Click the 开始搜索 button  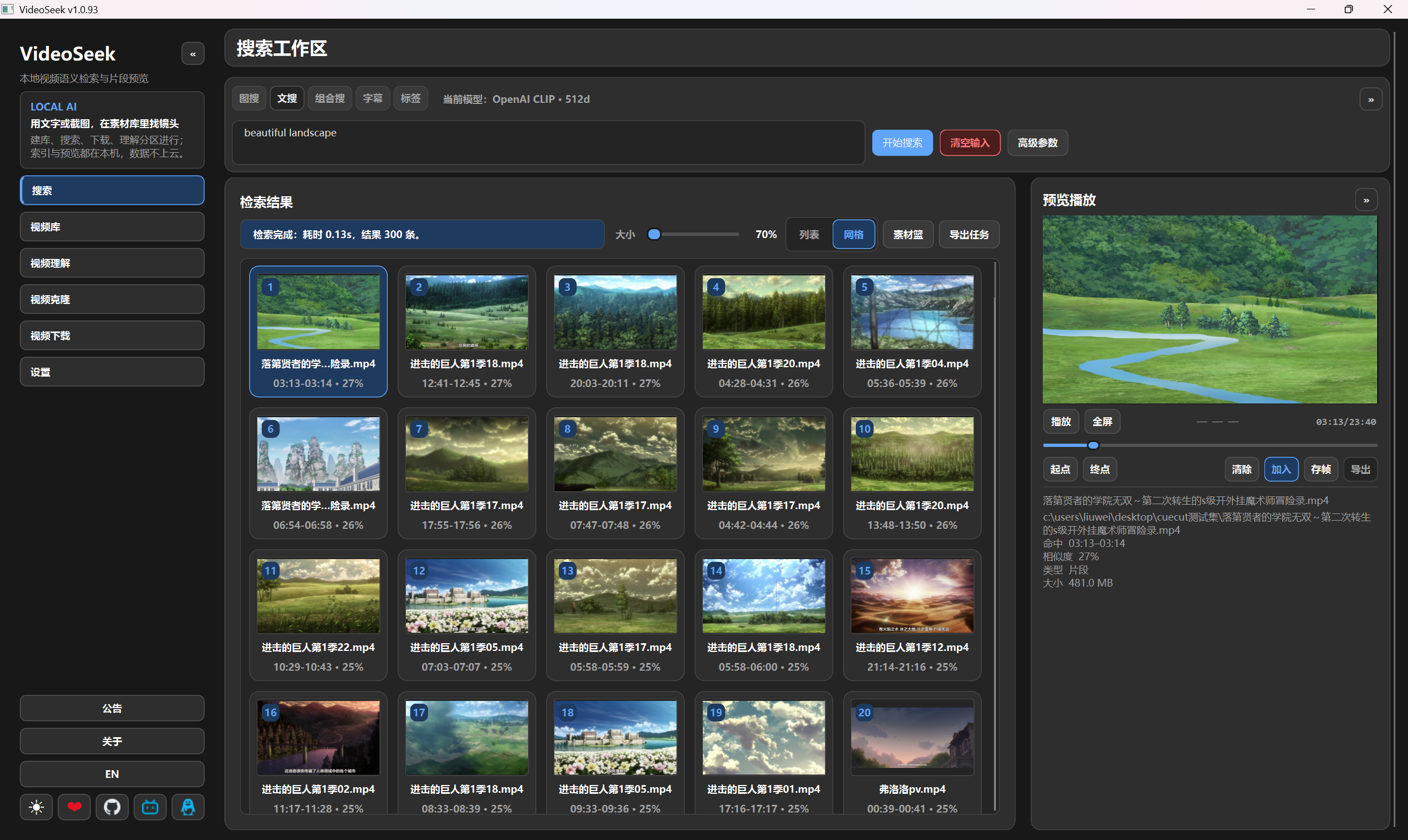902,142
